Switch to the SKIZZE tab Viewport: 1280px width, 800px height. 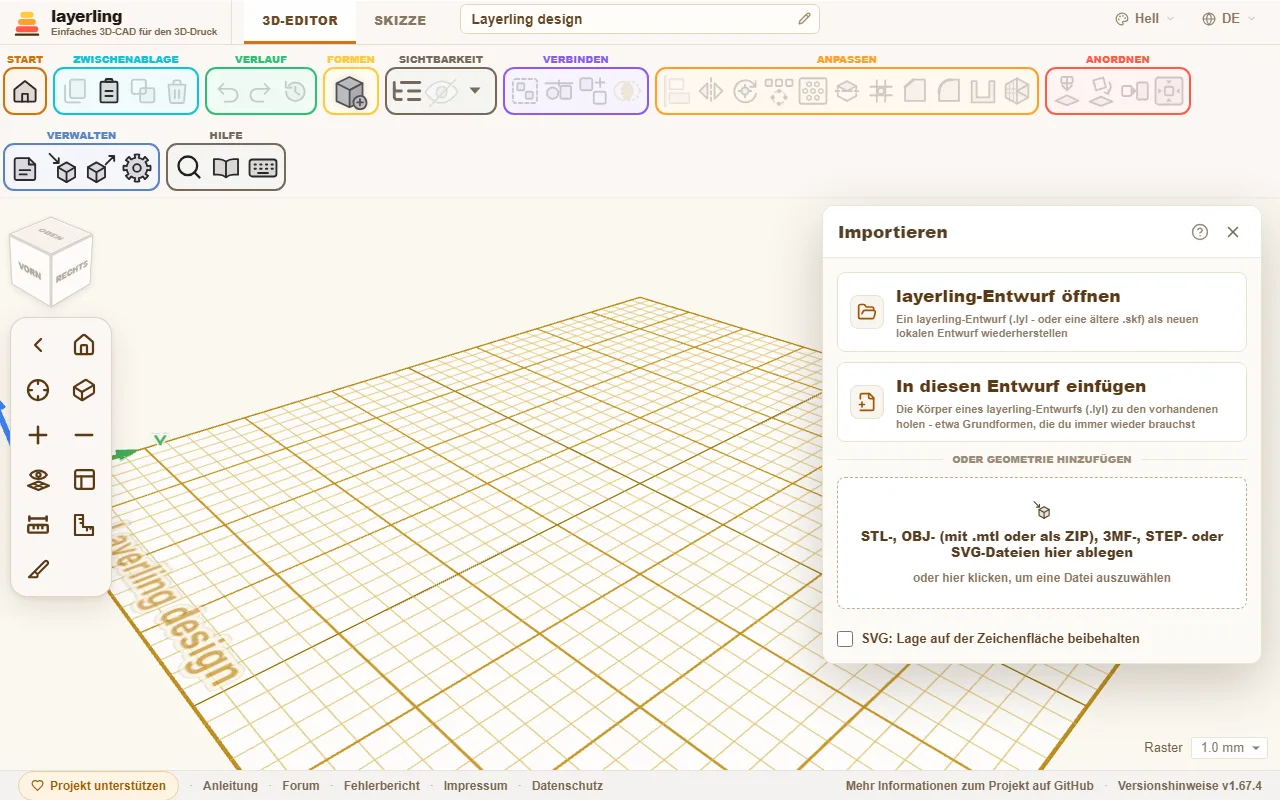point(400,20)
